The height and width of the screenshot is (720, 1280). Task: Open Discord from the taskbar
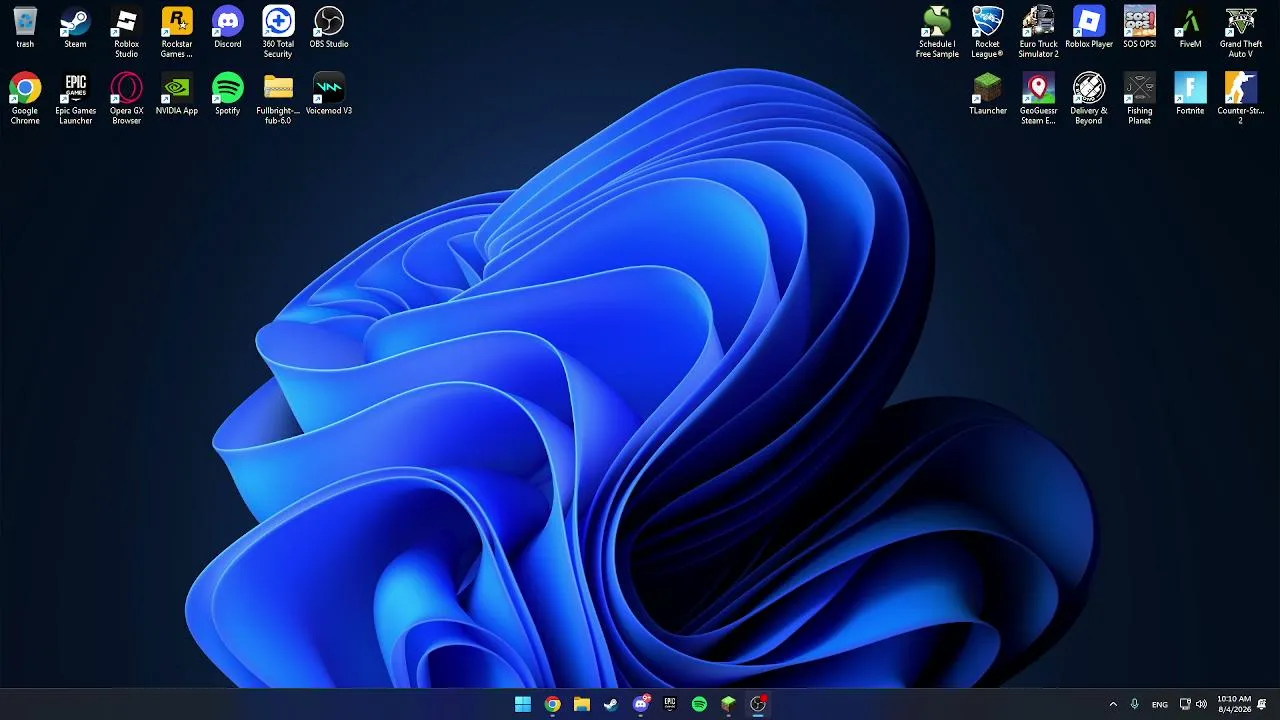pyautogui.click(x=640, y=704)
